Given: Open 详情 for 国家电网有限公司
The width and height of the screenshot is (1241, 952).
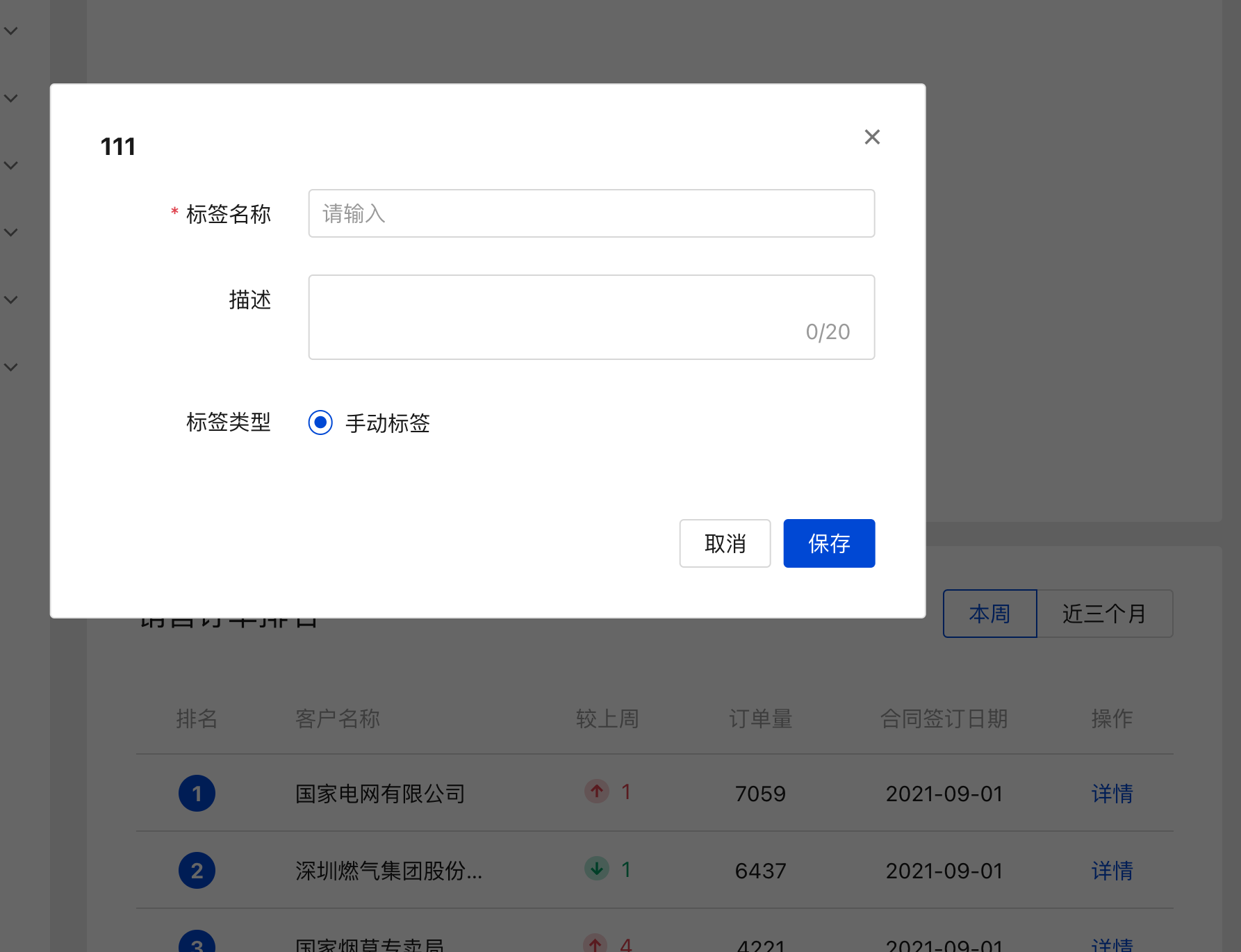Looking at the screenshot, I should tap(1112, 794).
